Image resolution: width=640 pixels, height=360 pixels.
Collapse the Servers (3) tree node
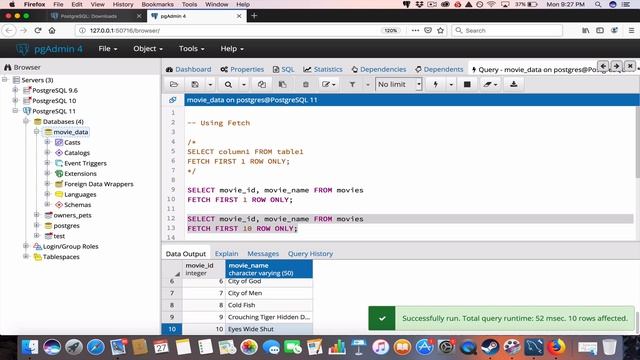click(5, 80)
